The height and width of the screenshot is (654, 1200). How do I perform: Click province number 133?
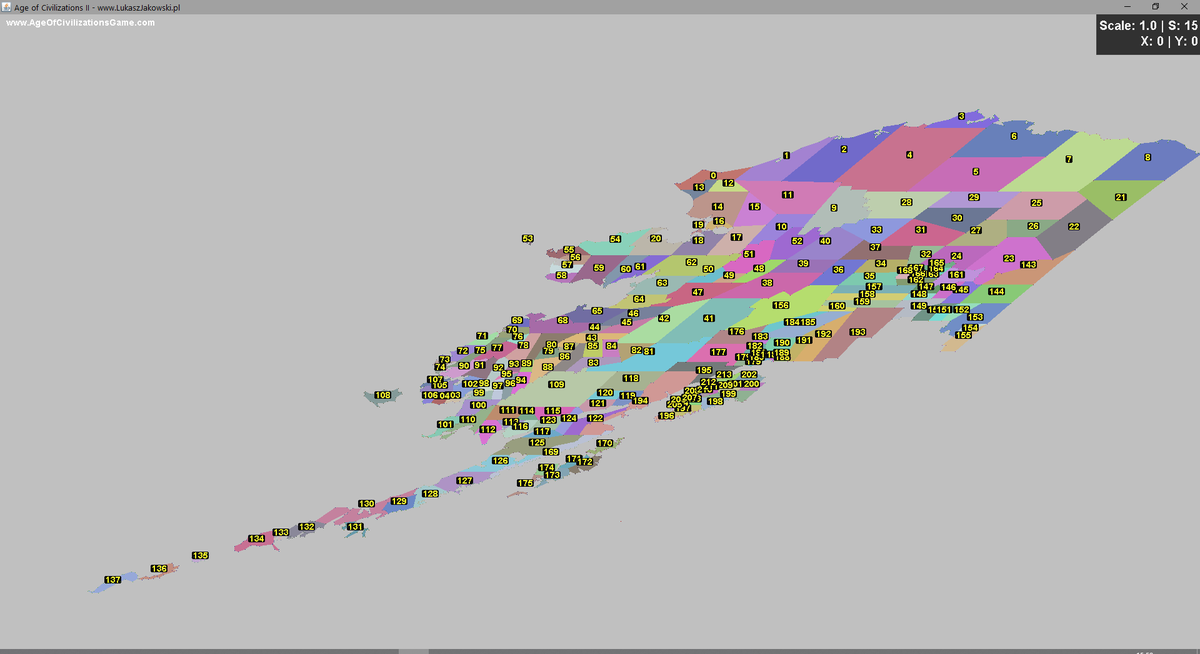point(281,532)
